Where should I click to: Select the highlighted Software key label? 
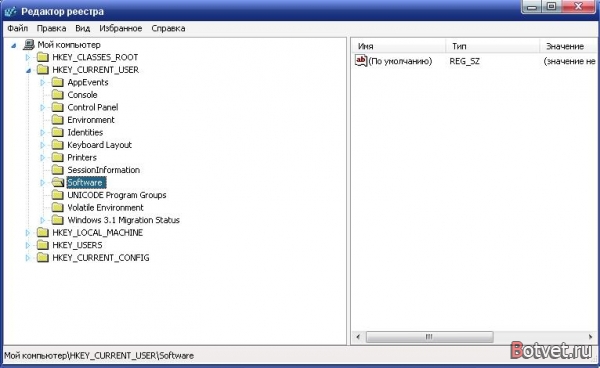(86, 182)
